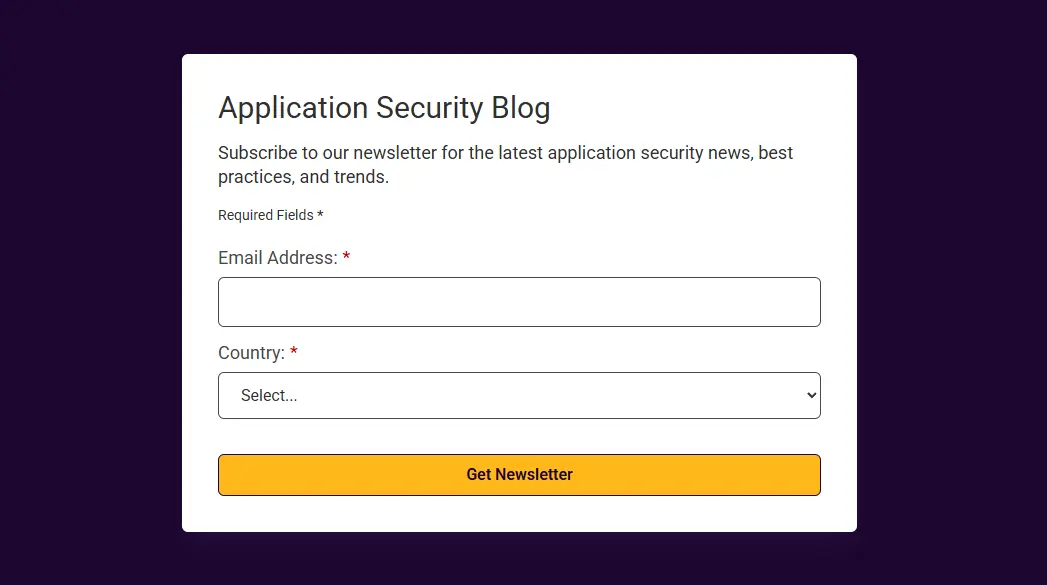
Task: Click the Email Address text input box
Action: click(519, 302)
